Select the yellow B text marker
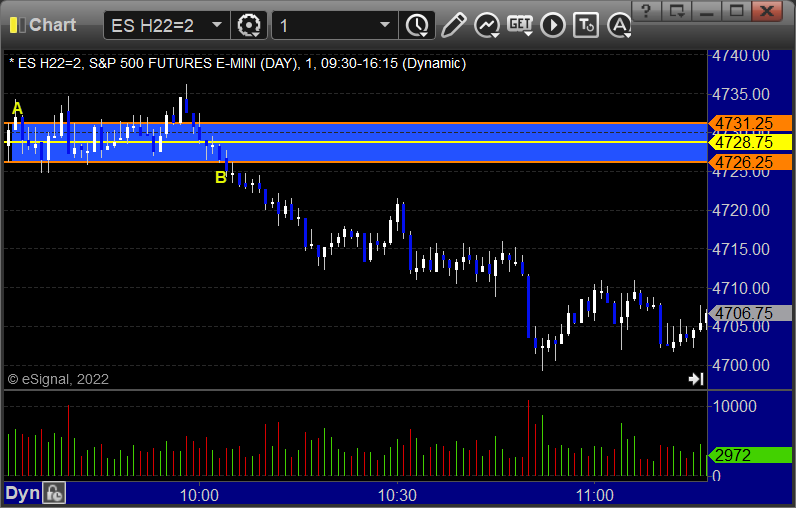 click(220, 177)
